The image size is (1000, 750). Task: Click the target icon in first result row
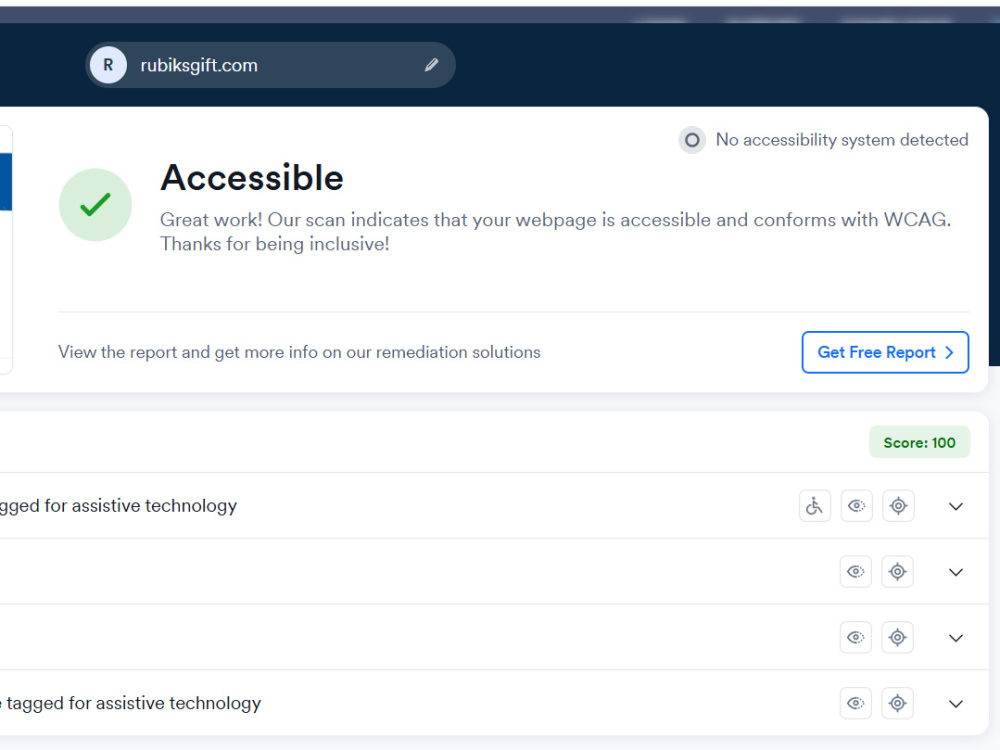[898, 506]
